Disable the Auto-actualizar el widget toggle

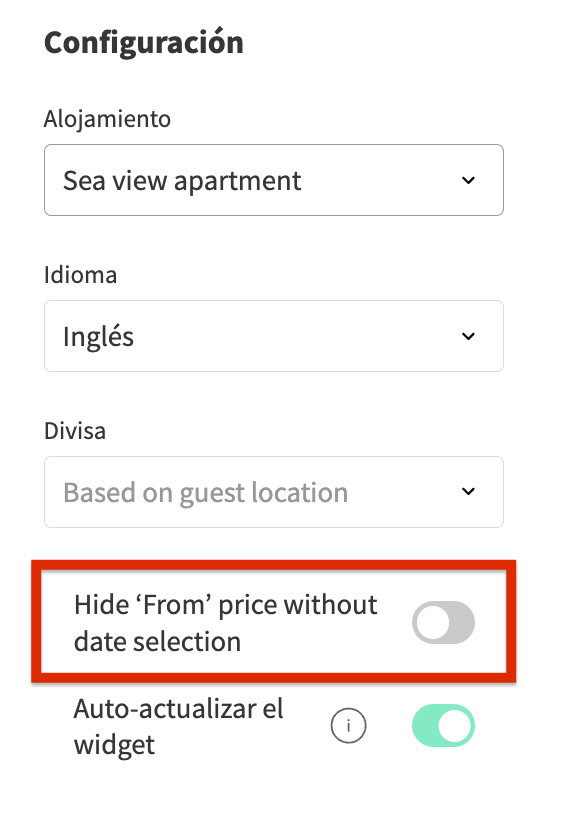(444, 725)
